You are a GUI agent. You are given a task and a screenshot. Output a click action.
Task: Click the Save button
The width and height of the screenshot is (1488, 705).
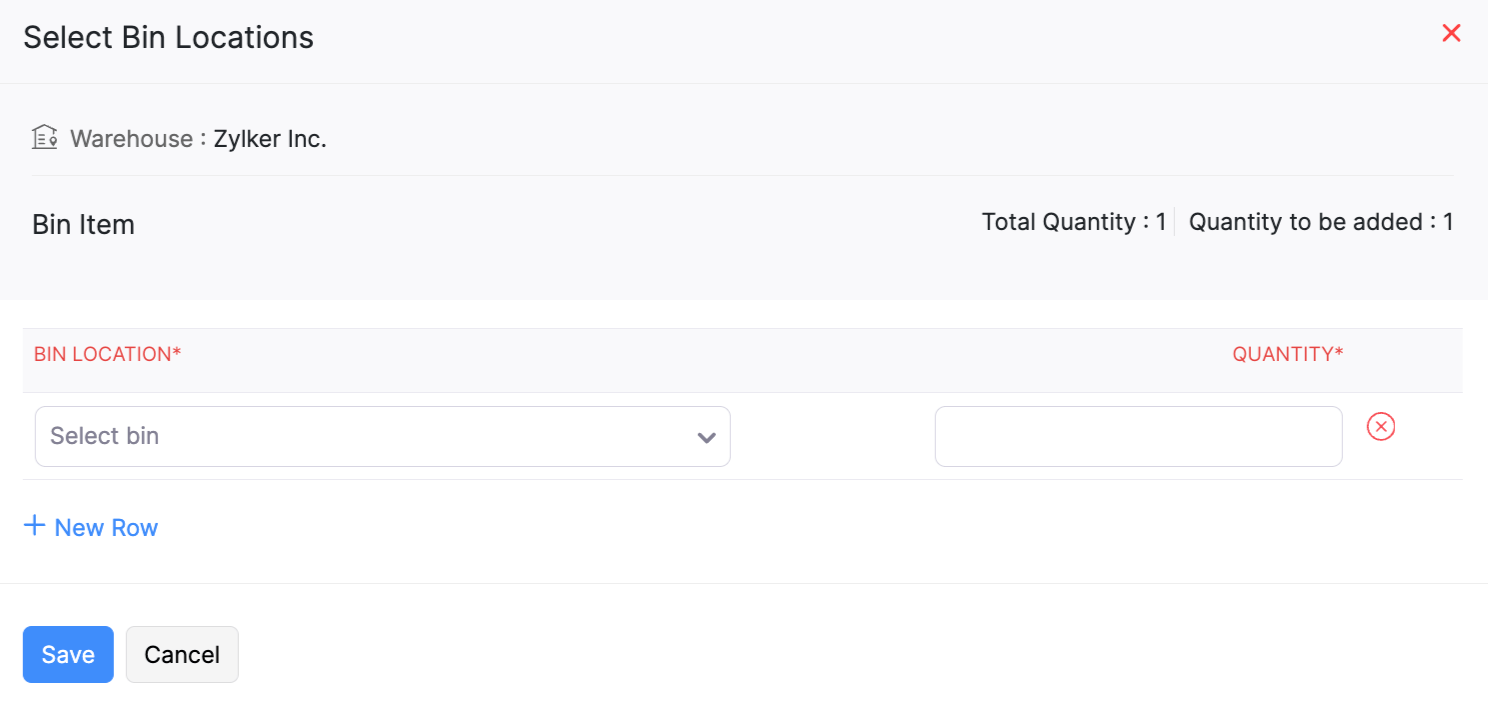67,654
